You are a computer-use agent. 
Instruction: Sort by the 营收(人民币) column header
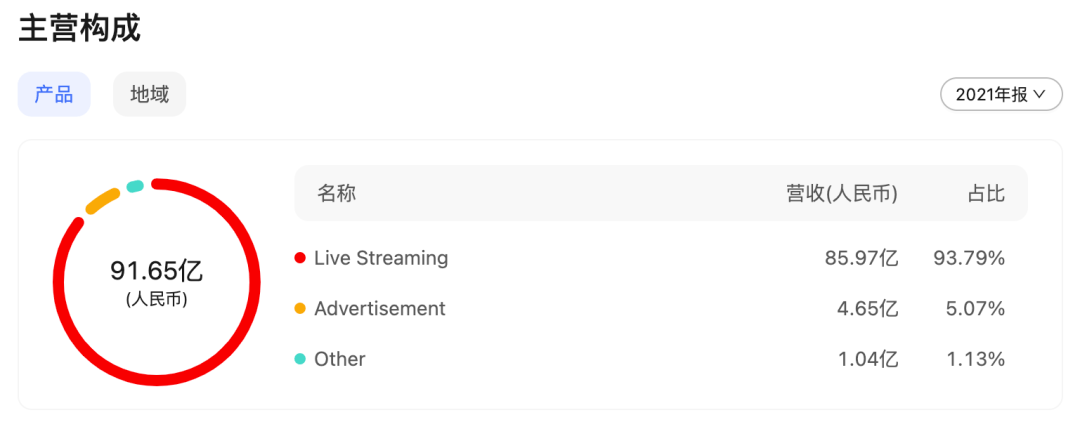point(842,193)
